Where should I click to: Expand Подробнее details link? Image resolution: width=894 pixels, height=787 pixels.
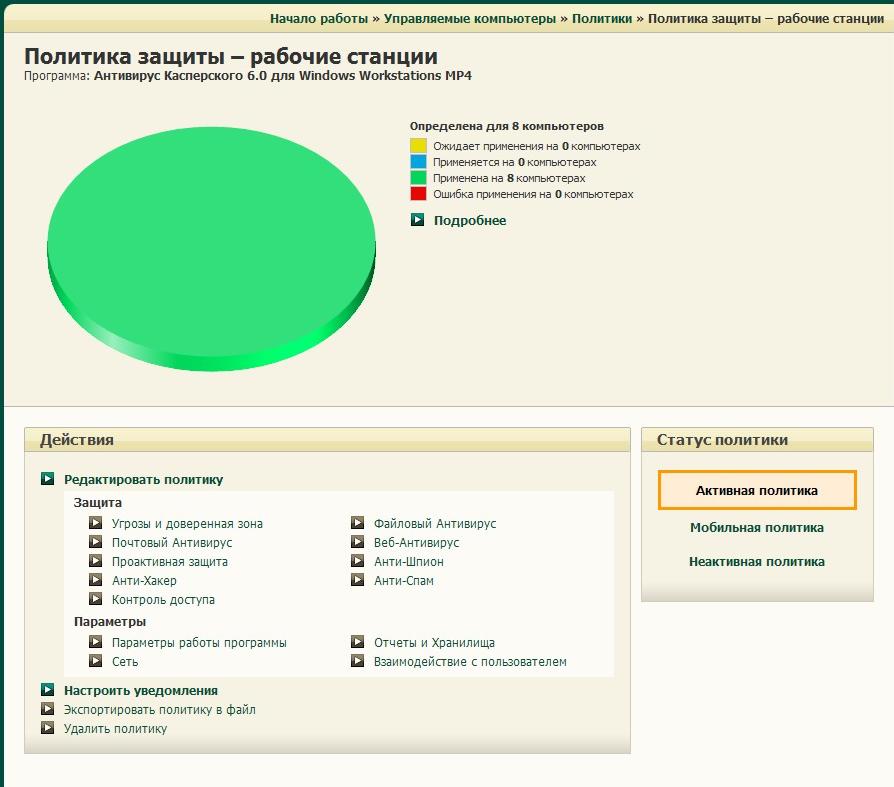coord(469,220)
